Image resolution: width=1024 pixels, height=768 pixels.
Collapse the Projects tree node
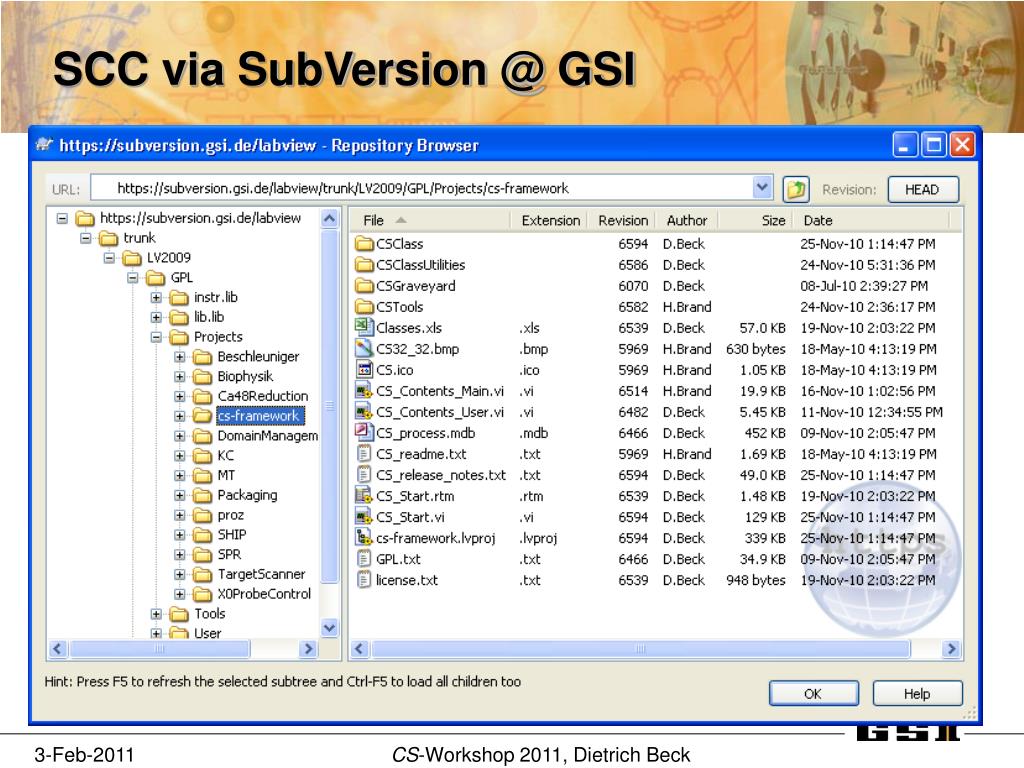coord(156,338)
